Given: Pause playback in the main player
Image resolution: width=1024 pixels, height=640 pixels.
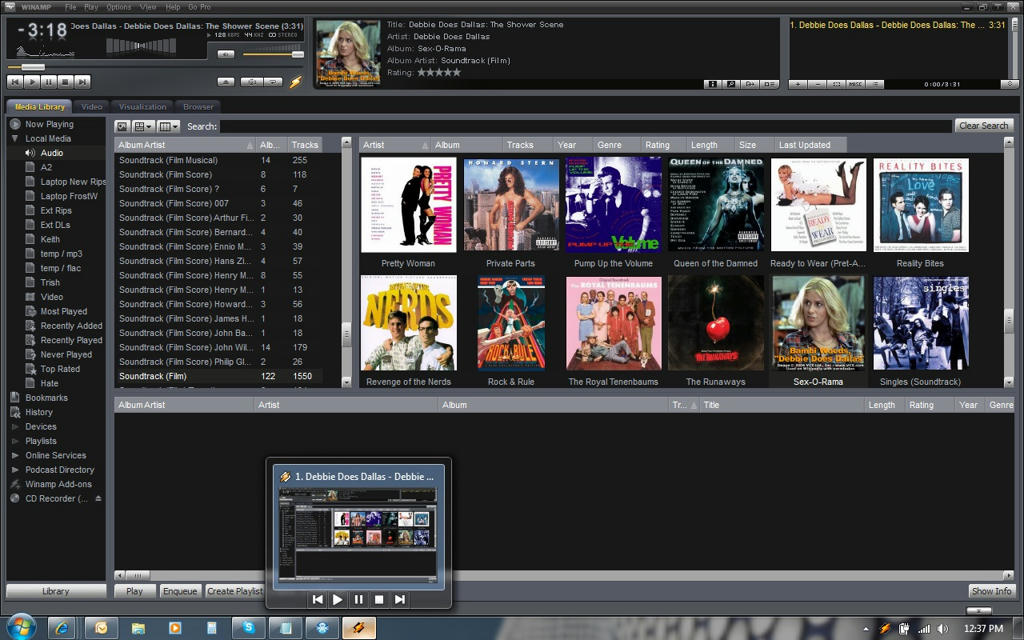Looking at the screenshot, I should pyautogui.click(x=48, y=82).
